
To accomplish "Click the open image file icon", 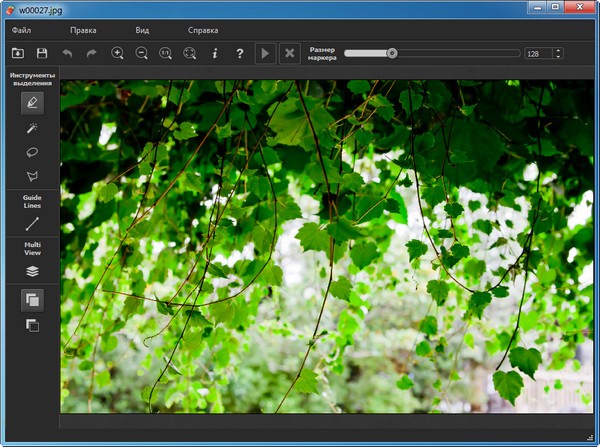I will point(18,53).
